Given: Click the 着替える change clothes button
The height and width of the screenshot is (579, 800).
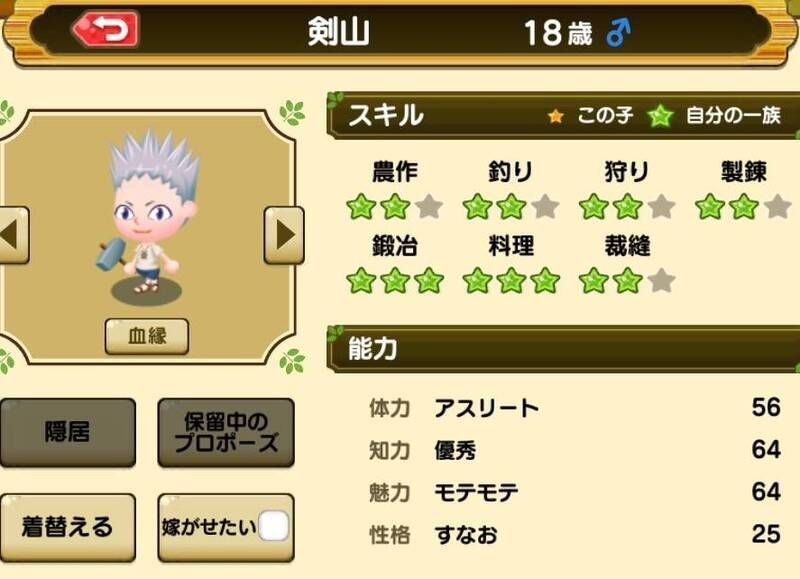Looking at the screenshot, I should point(67,527).
